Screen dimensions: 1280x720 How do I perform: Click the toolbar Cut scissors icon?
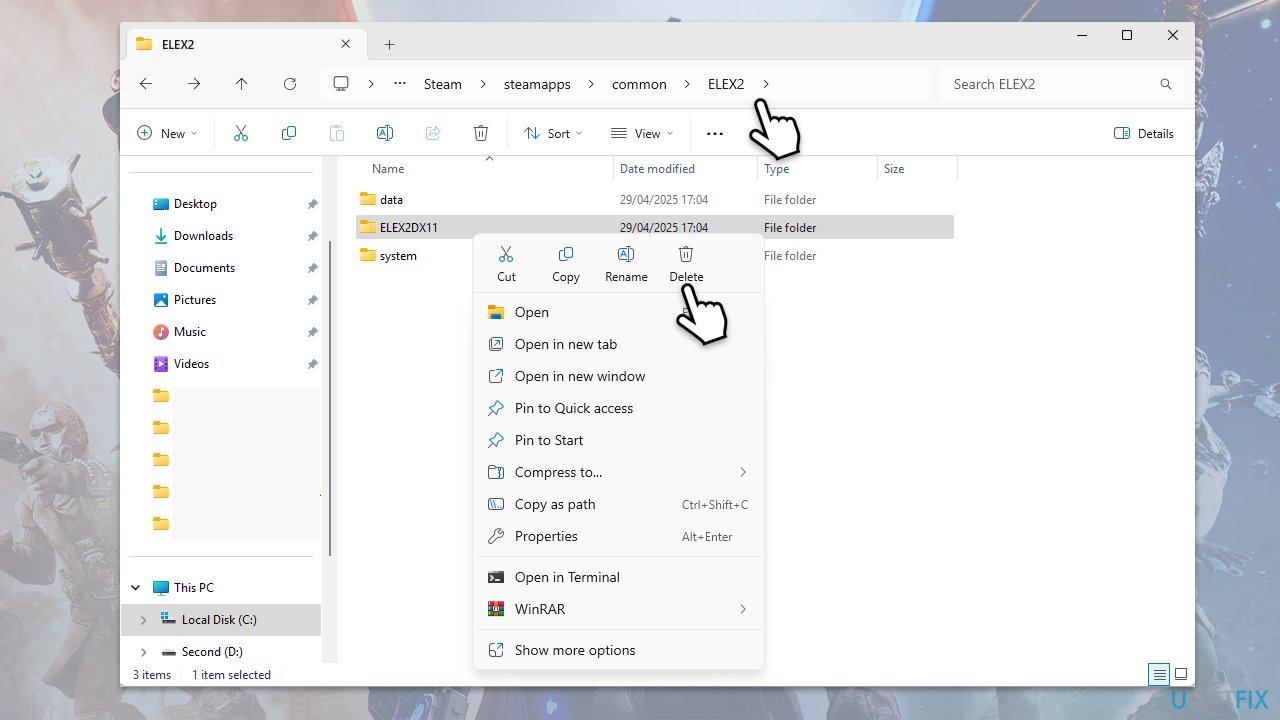(x=241, y=133)
